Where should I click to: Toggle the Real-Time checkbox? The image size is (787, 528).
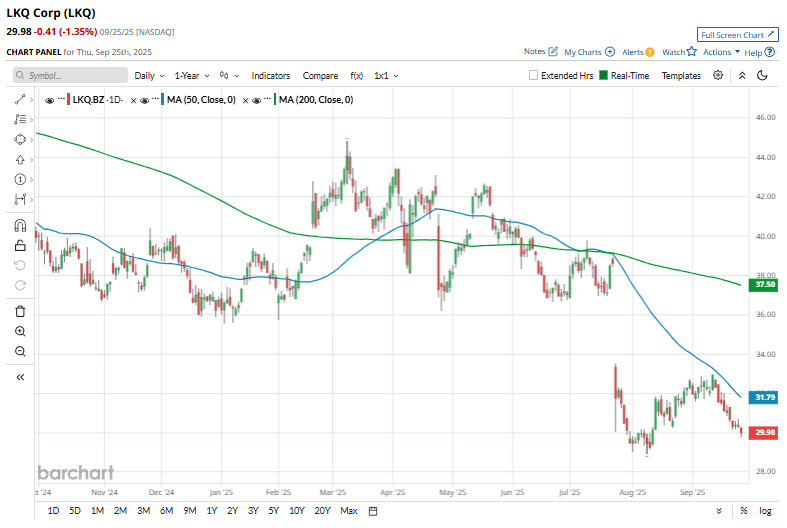[604, 75]
